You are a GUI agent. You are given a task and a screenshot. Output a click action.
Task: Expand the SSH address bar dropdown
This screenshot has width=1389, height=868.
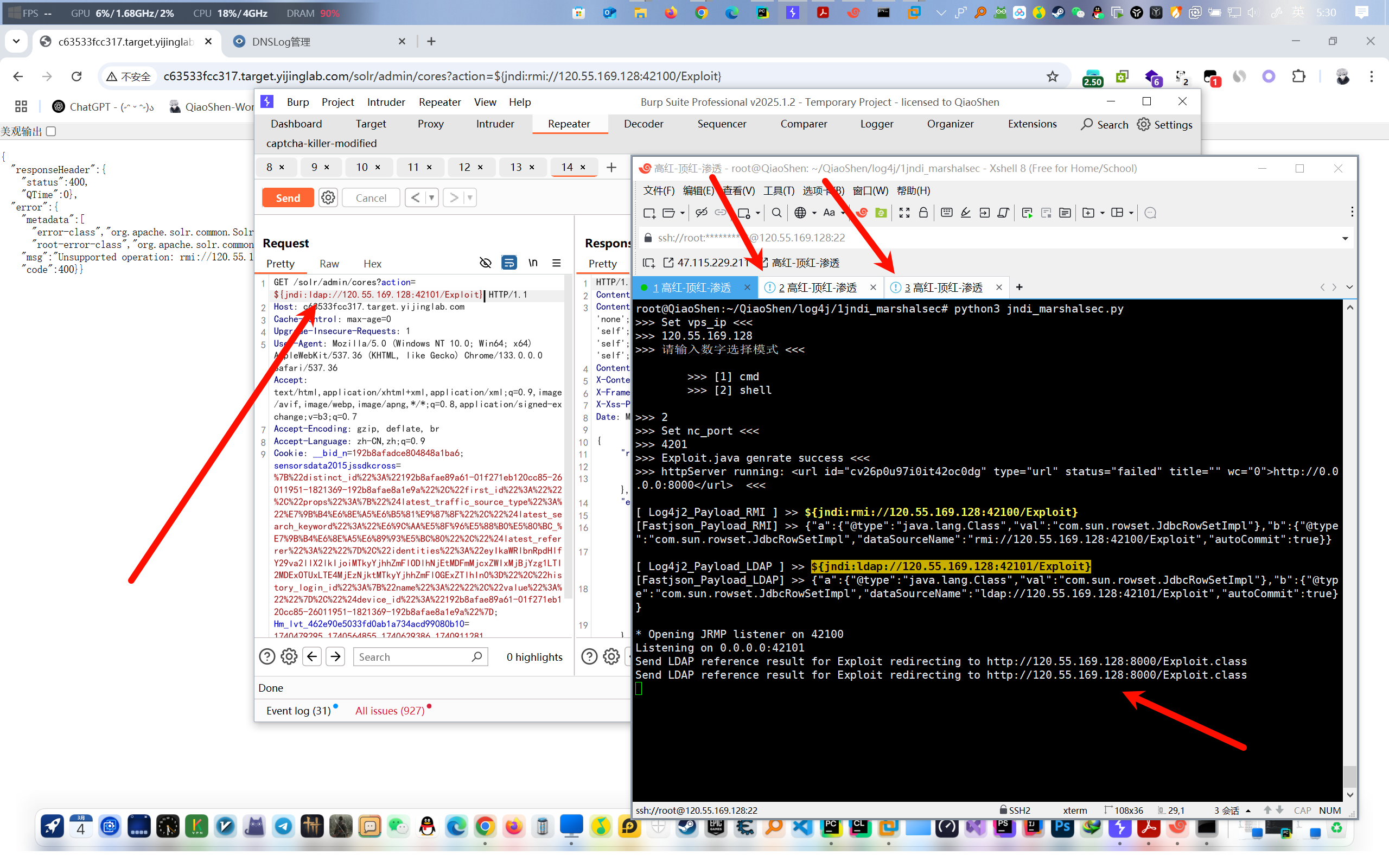coord(1345,238)
